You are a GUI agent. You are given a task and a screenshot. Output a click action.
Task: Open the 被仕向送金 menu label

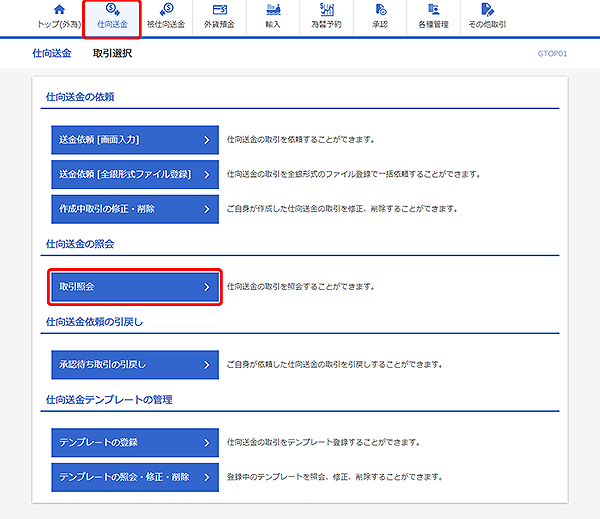pyautogui.click(x=166, y=24)
